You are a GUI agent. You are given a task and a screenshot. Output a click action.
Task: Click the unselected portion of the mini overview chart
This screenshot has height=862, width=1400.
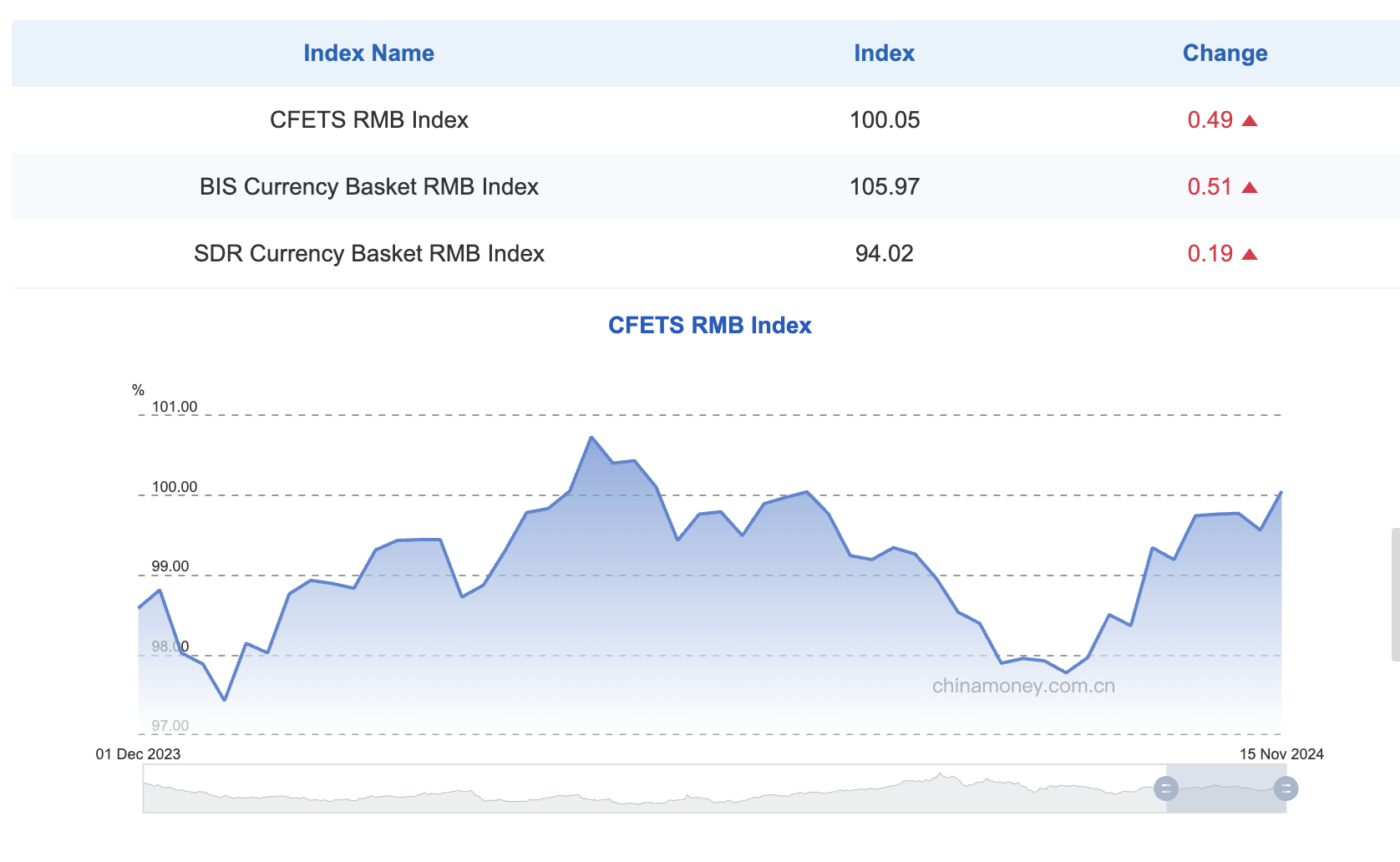pos(654,788)
